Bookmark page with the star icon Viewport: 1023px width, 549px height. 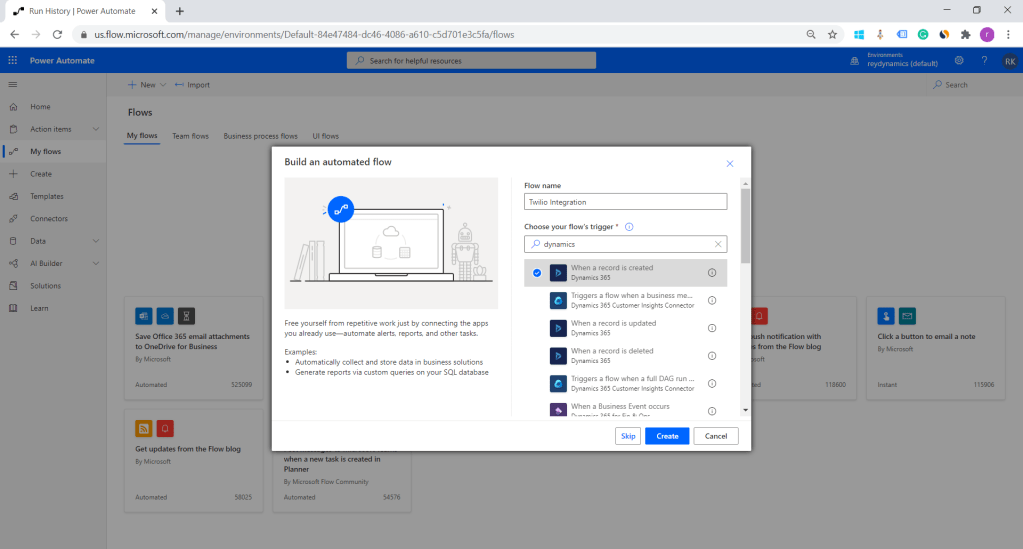[832, 34]
